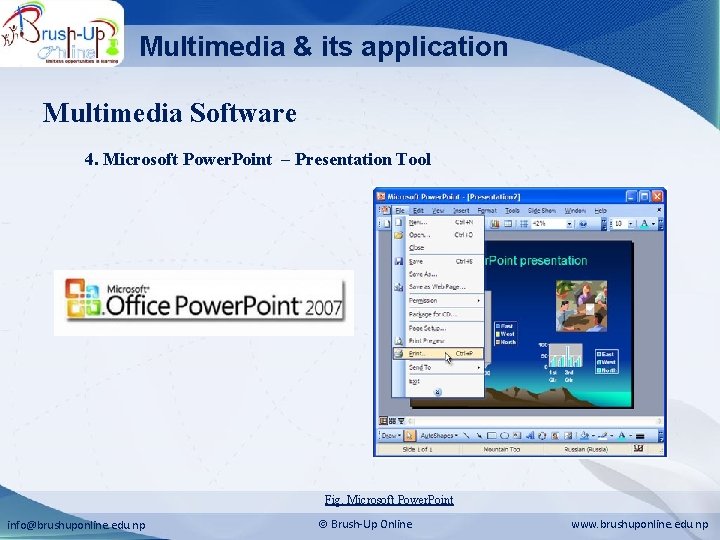Expand the Permission submenu

438,300
